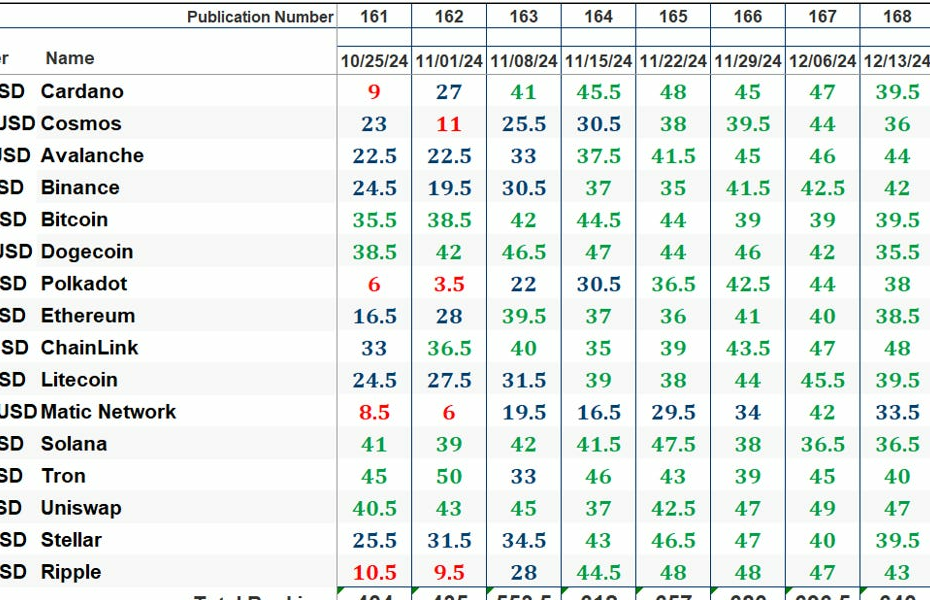Select Dogecoin's 46.5 ranking cell
930x600 pixels.
(523, 251)
